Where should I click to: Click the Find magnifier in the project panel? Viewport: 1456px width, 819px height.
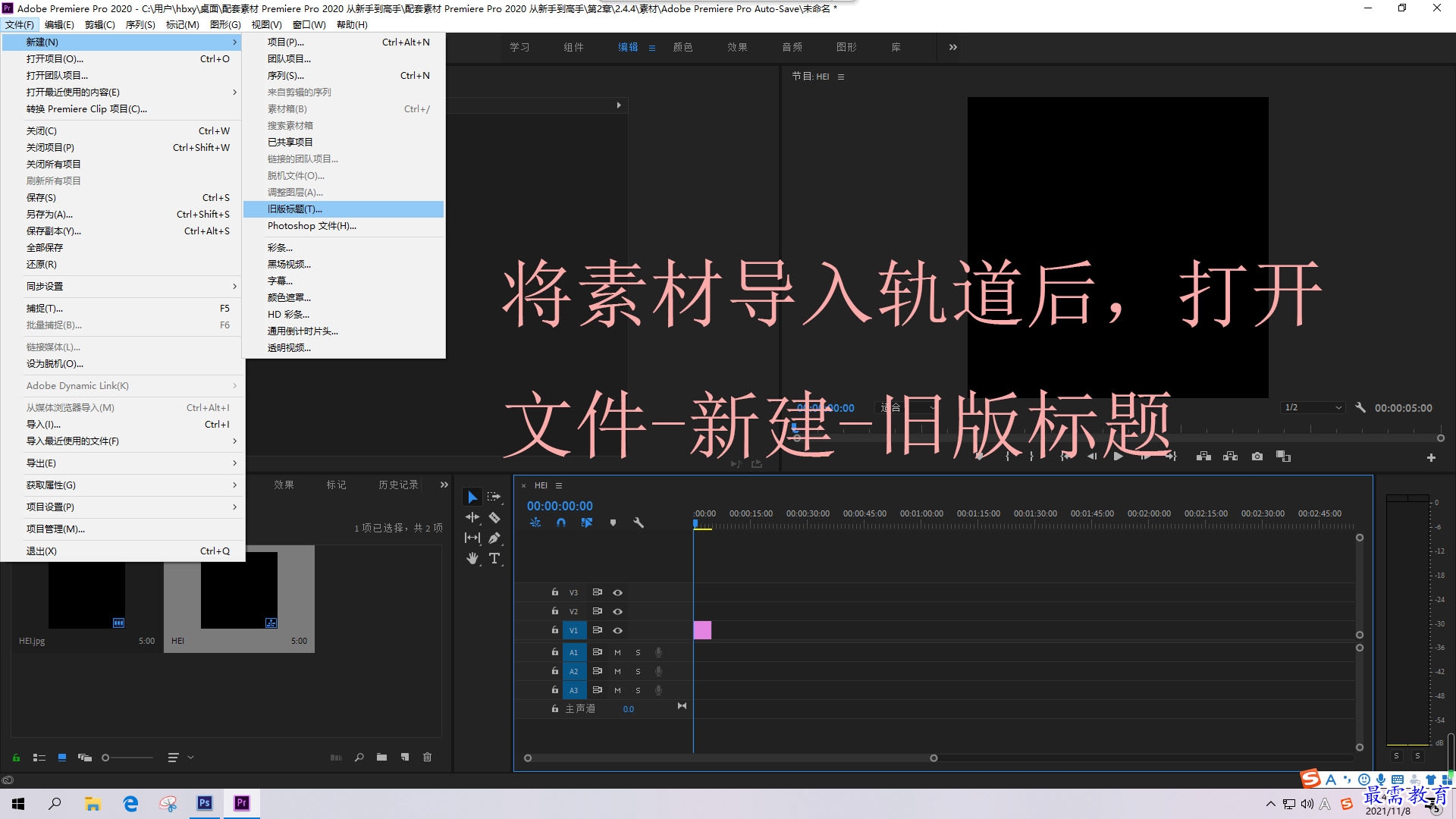tap(359, 757)
